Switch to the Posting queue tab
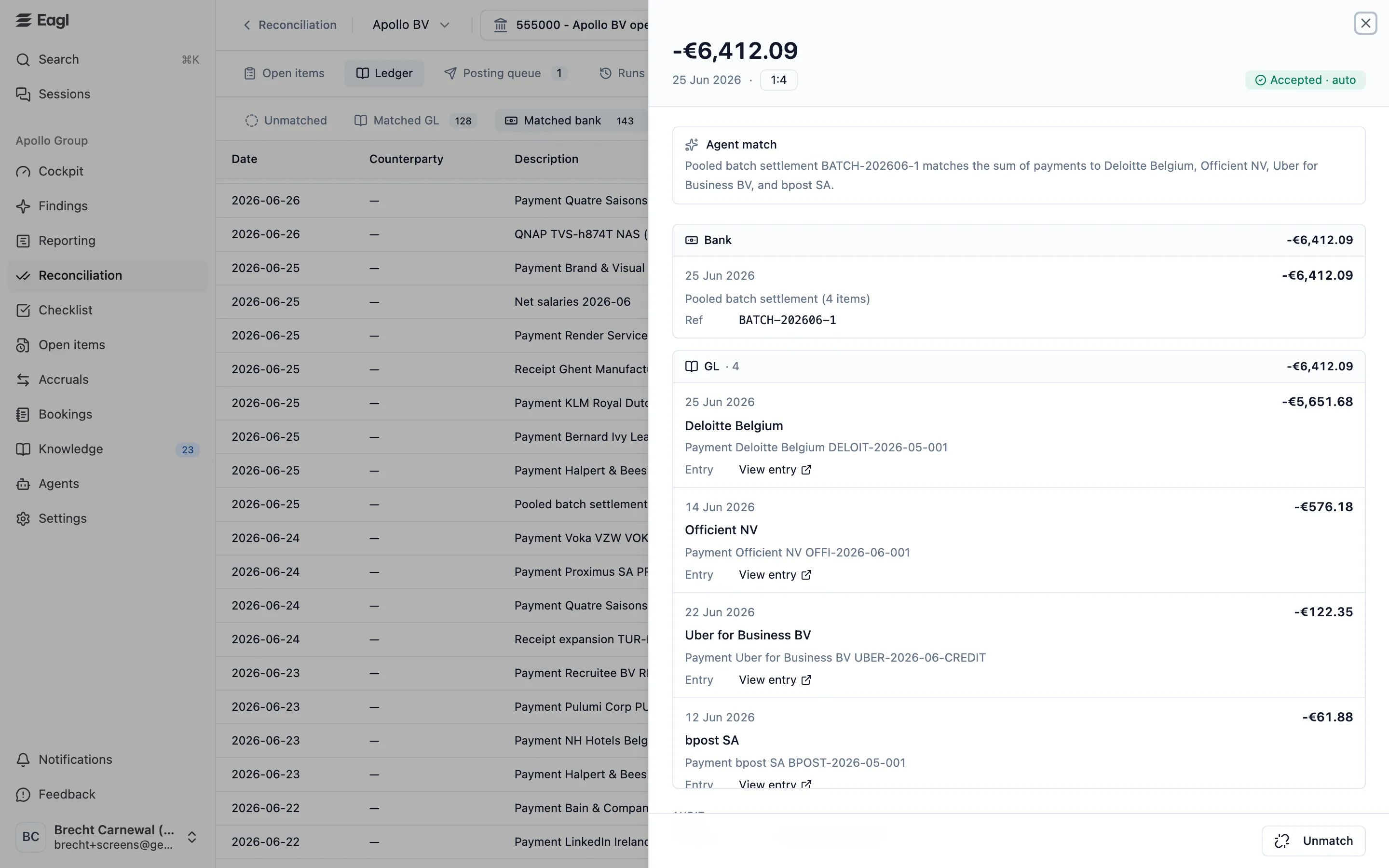 [505, 73]
